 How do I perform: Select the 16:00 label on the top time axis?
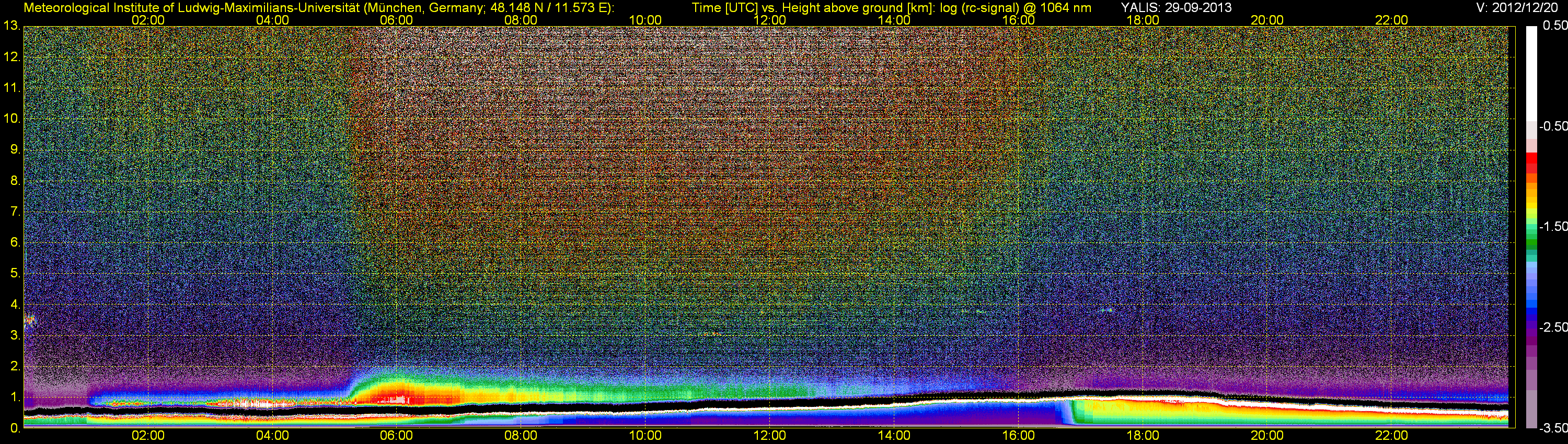(1018, 20)
